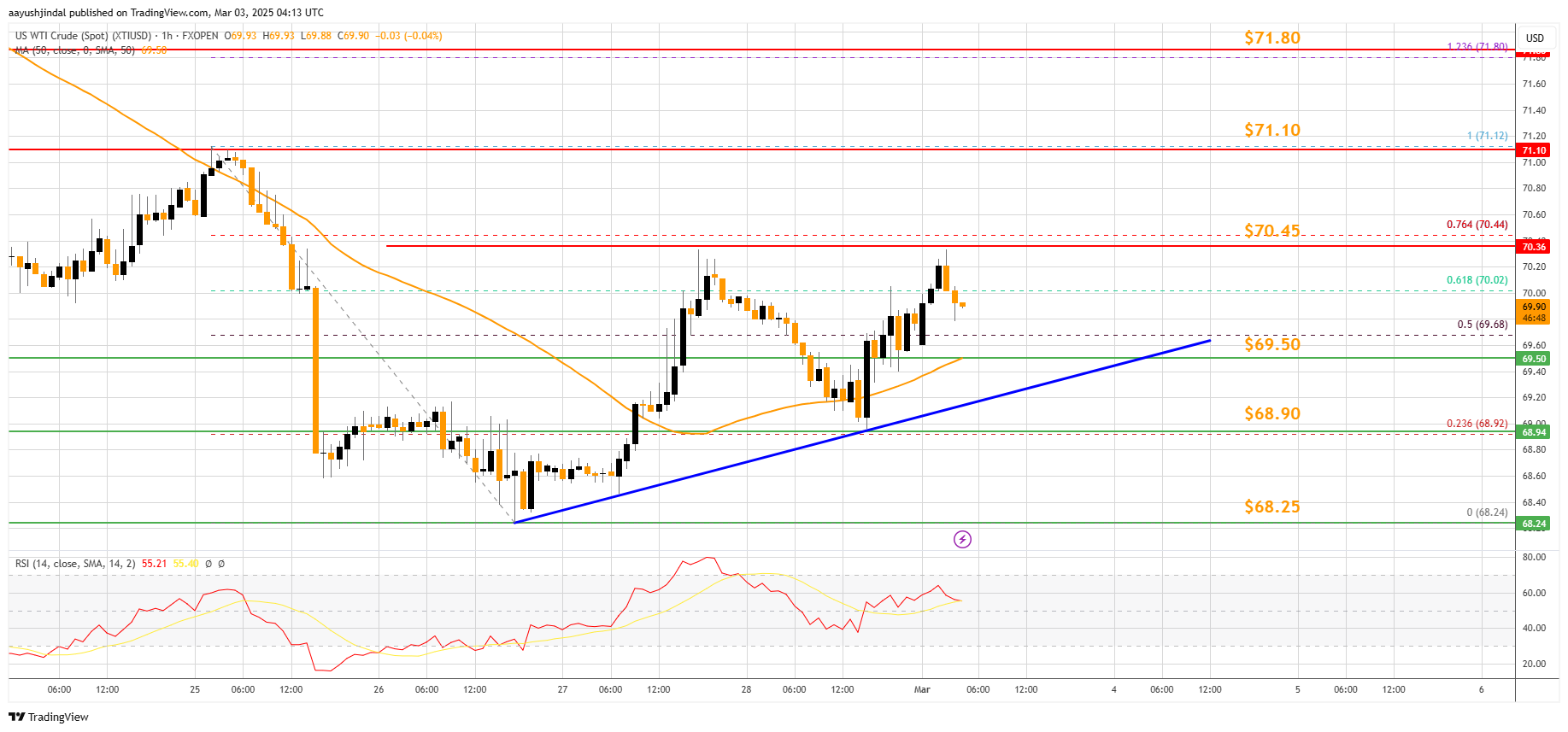Click the red 71.10 price tag on axis
Viewport: 1568px width, 732px height.
(1534, 150)
